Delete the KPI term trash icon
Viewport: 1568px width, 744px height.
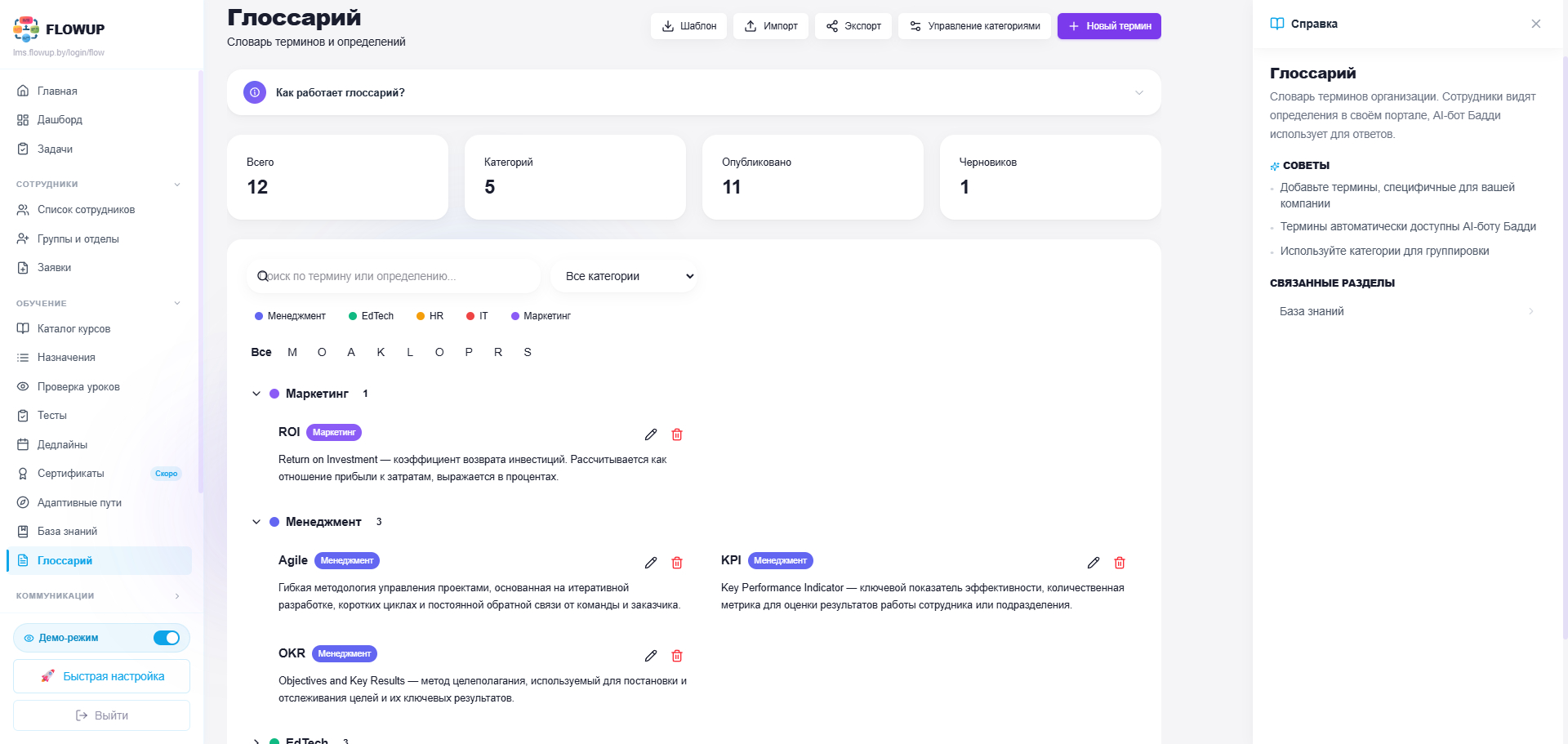[x=1120, y=563]
